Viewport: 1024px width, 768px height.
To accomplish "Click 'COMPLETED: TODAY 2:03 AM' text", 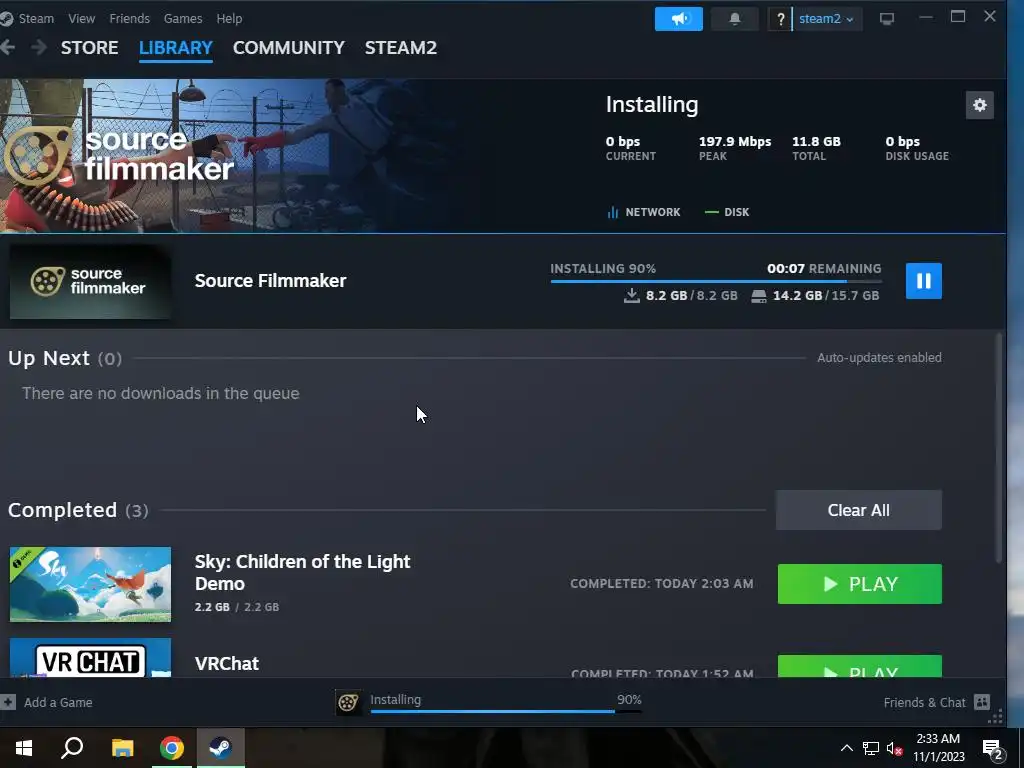I will pos(662,584).
